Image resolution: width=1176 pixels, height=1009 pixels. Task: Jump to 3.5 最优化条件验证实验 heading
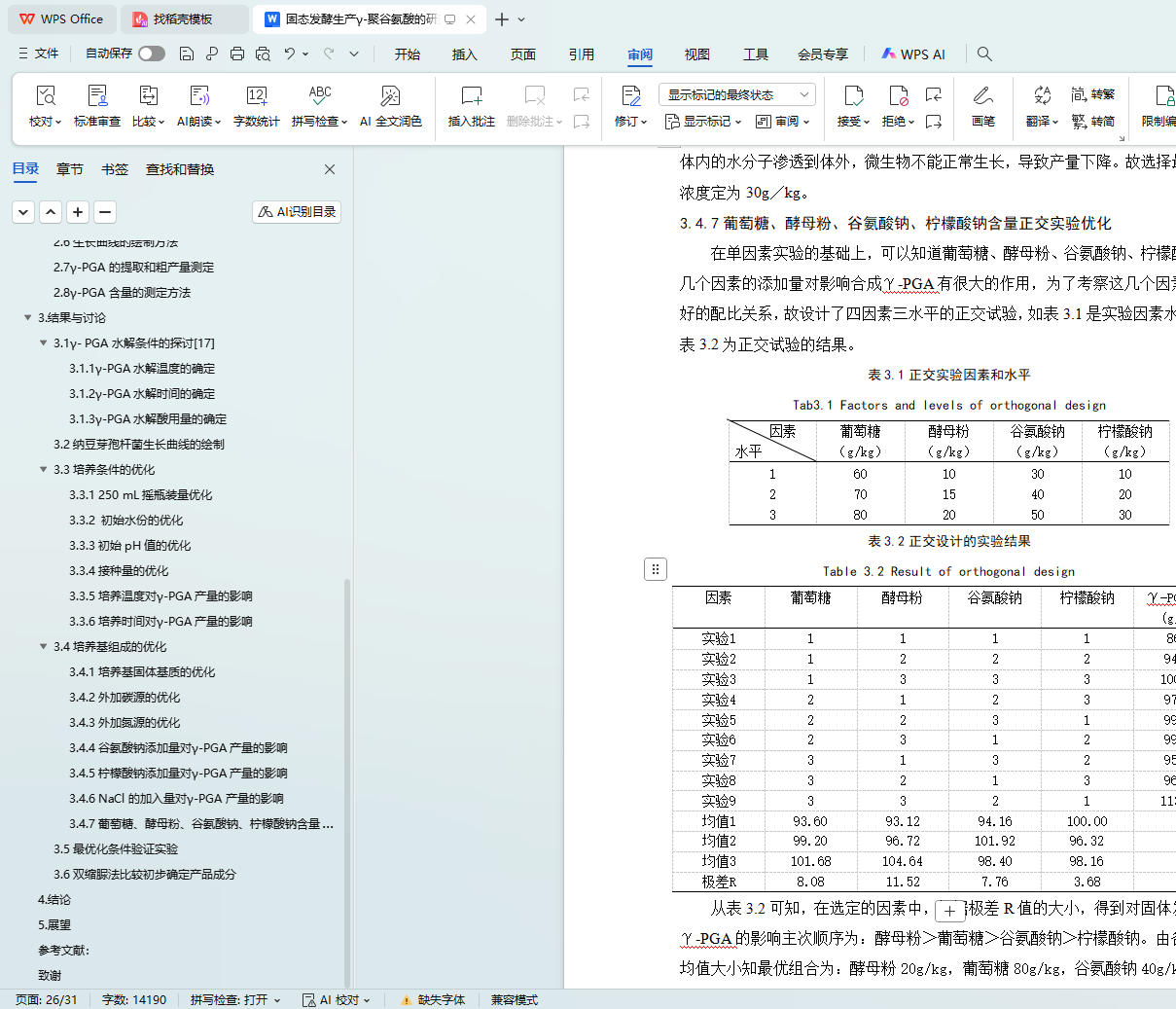(116, 848)
